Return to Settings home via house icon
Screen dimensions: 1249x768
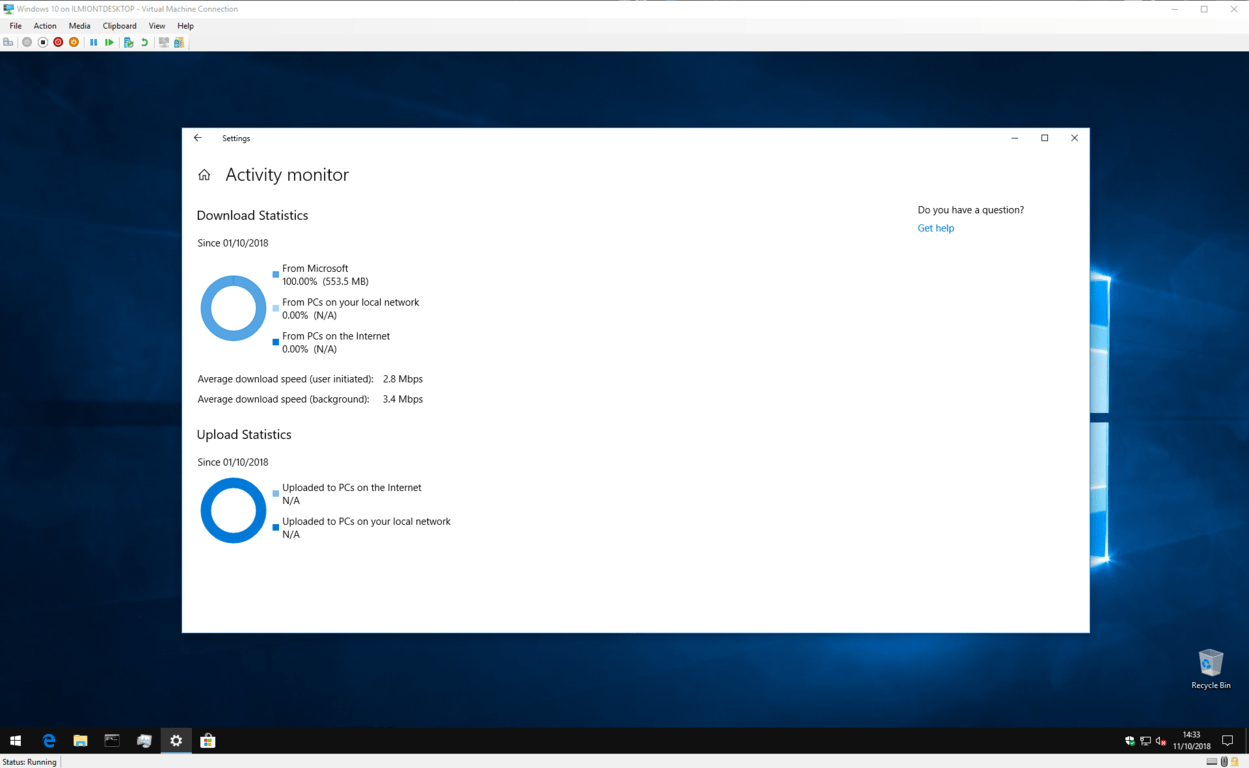tap(204, 175)
